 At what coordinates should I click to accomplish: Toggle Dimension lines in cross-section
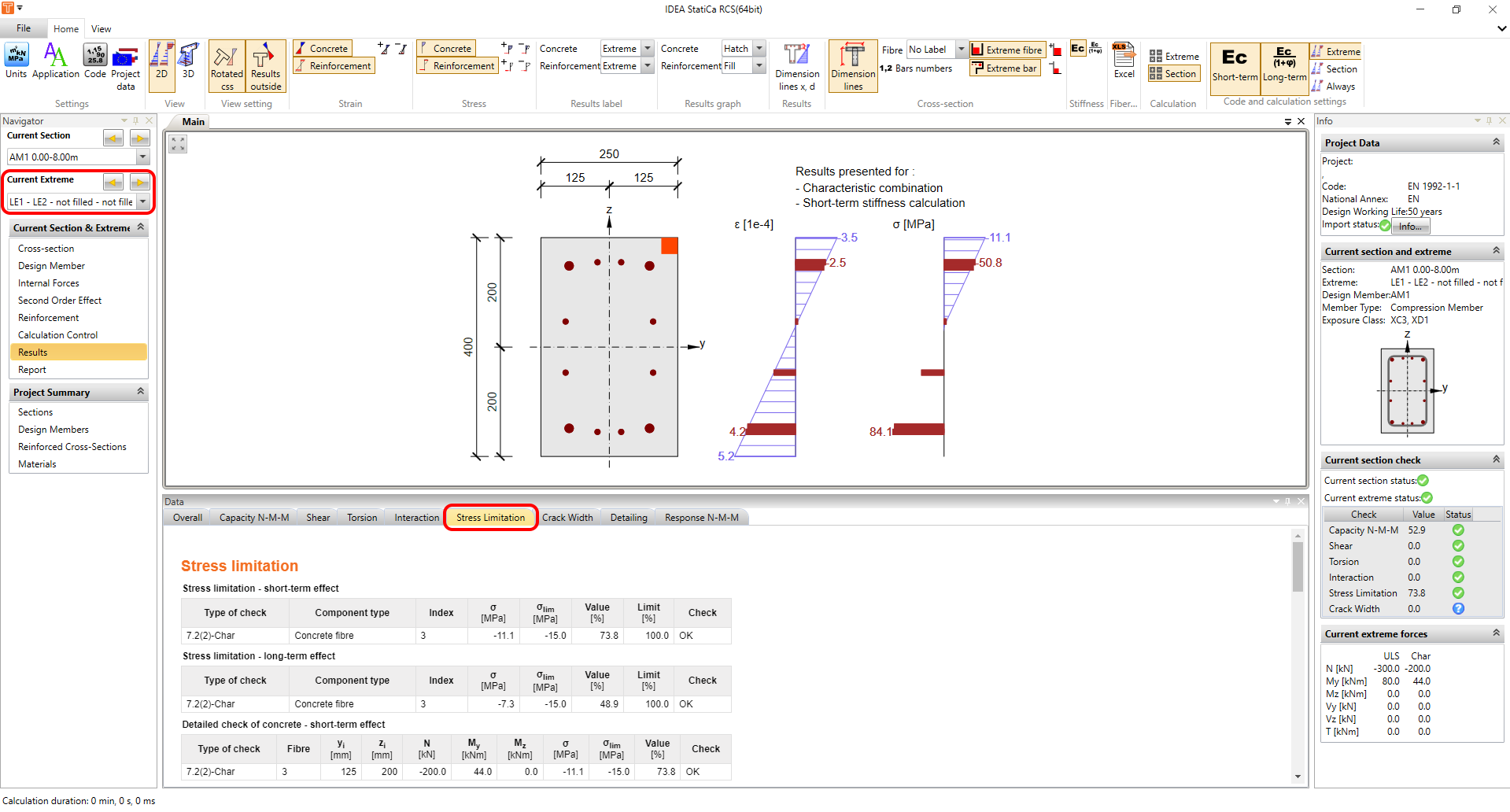coord(853,67)
